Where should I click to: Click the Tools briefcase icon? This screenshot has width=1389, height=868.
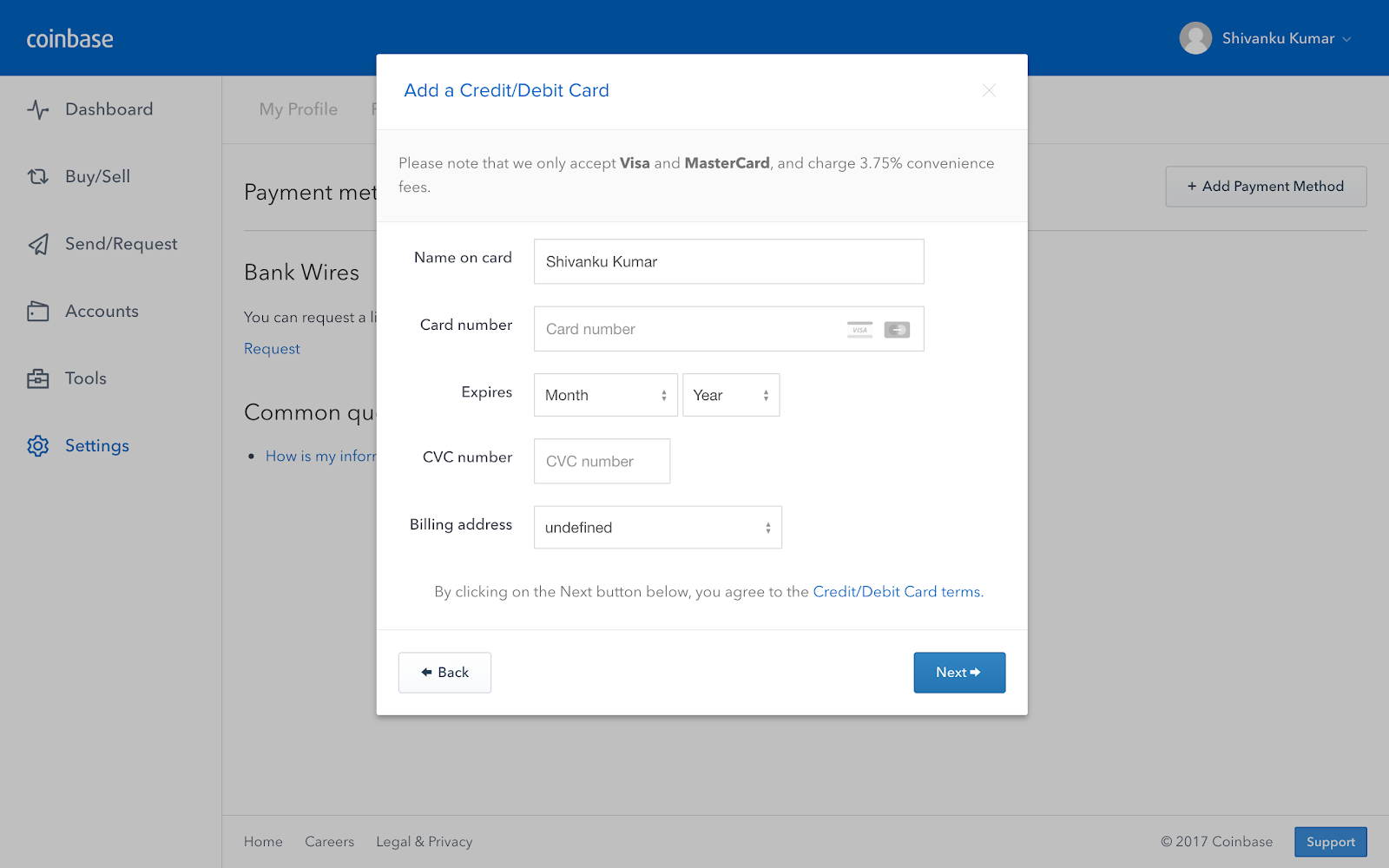(37, 378)
